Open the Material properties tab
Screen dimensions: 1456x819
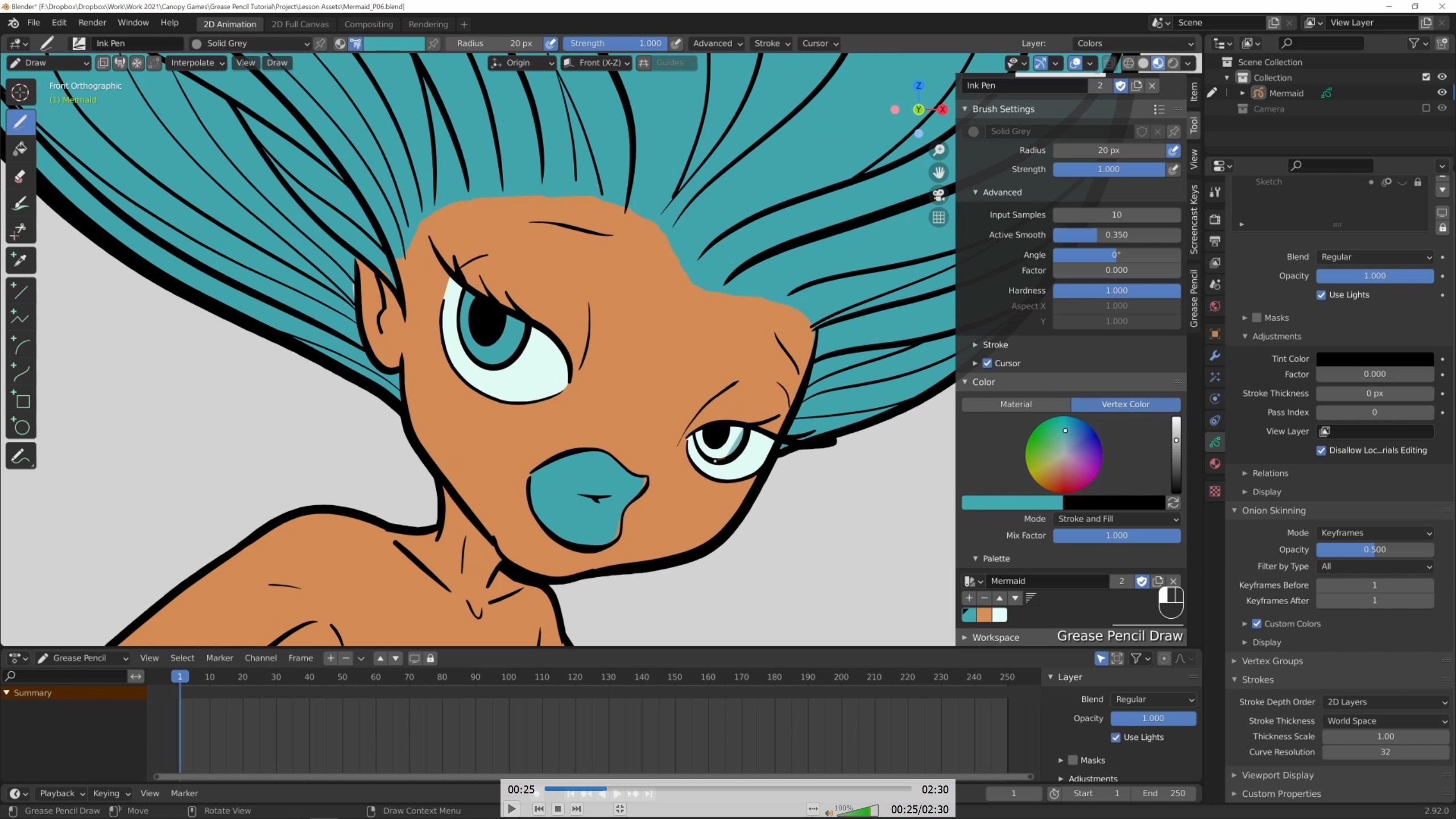1215,464
